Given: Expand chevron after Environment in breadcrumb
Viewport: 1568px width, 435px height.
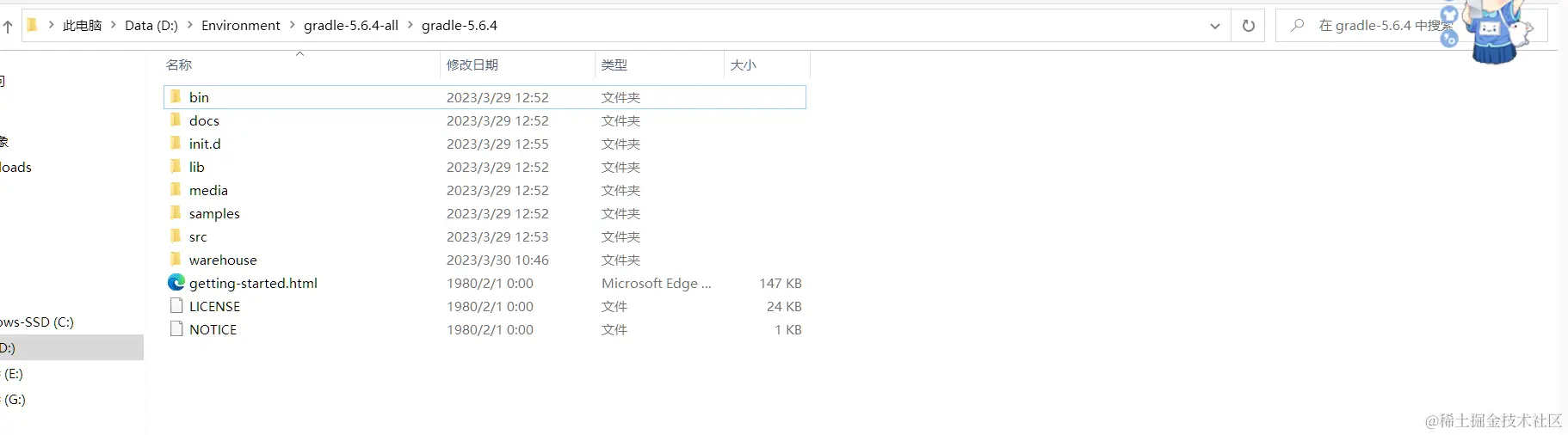Looking at the screenshot, I should pos(293,25).
